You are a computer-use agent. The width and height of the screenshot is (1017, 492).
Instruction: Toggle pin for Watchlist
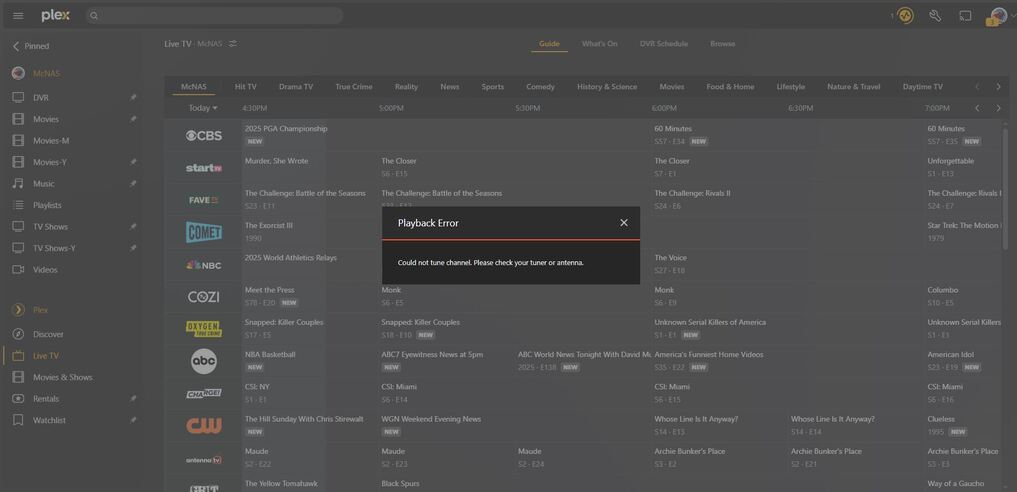tap(133, 420)
